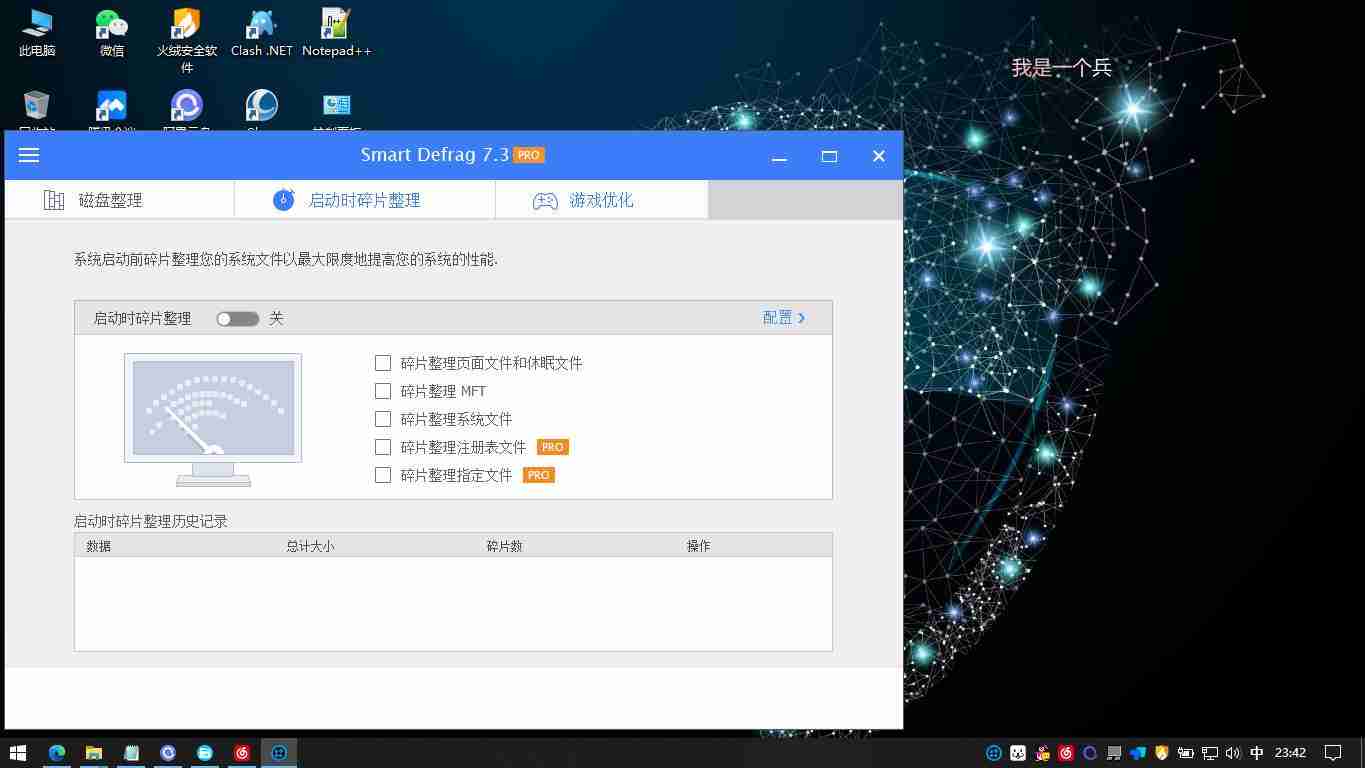This screenshot has height=768, width=1365.
Task: Select the Notepad++ desktop shortcut
Action: (337, 33)
